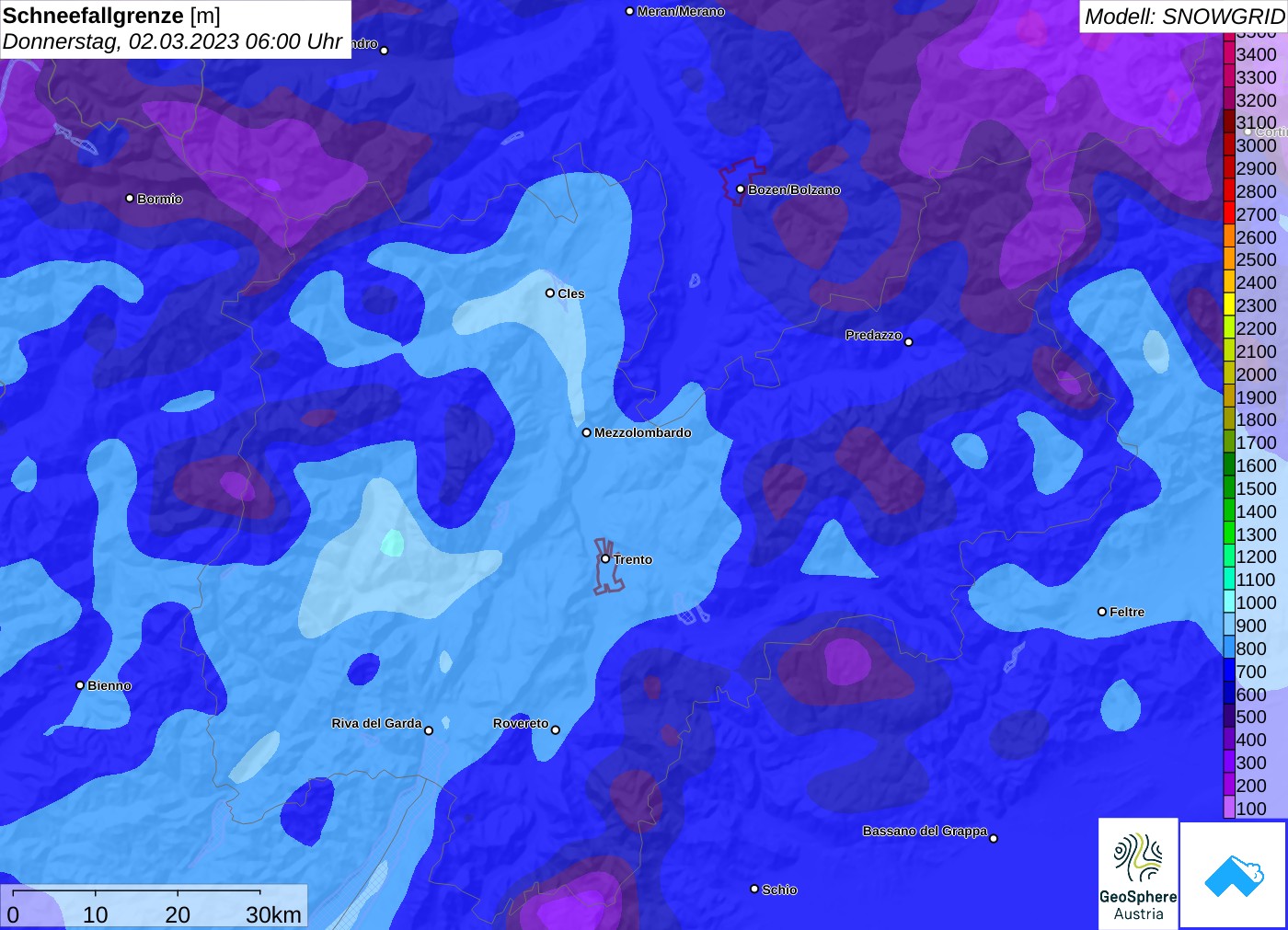Click the 2300 m yellow legend swatch

[x=1229, y=305]
